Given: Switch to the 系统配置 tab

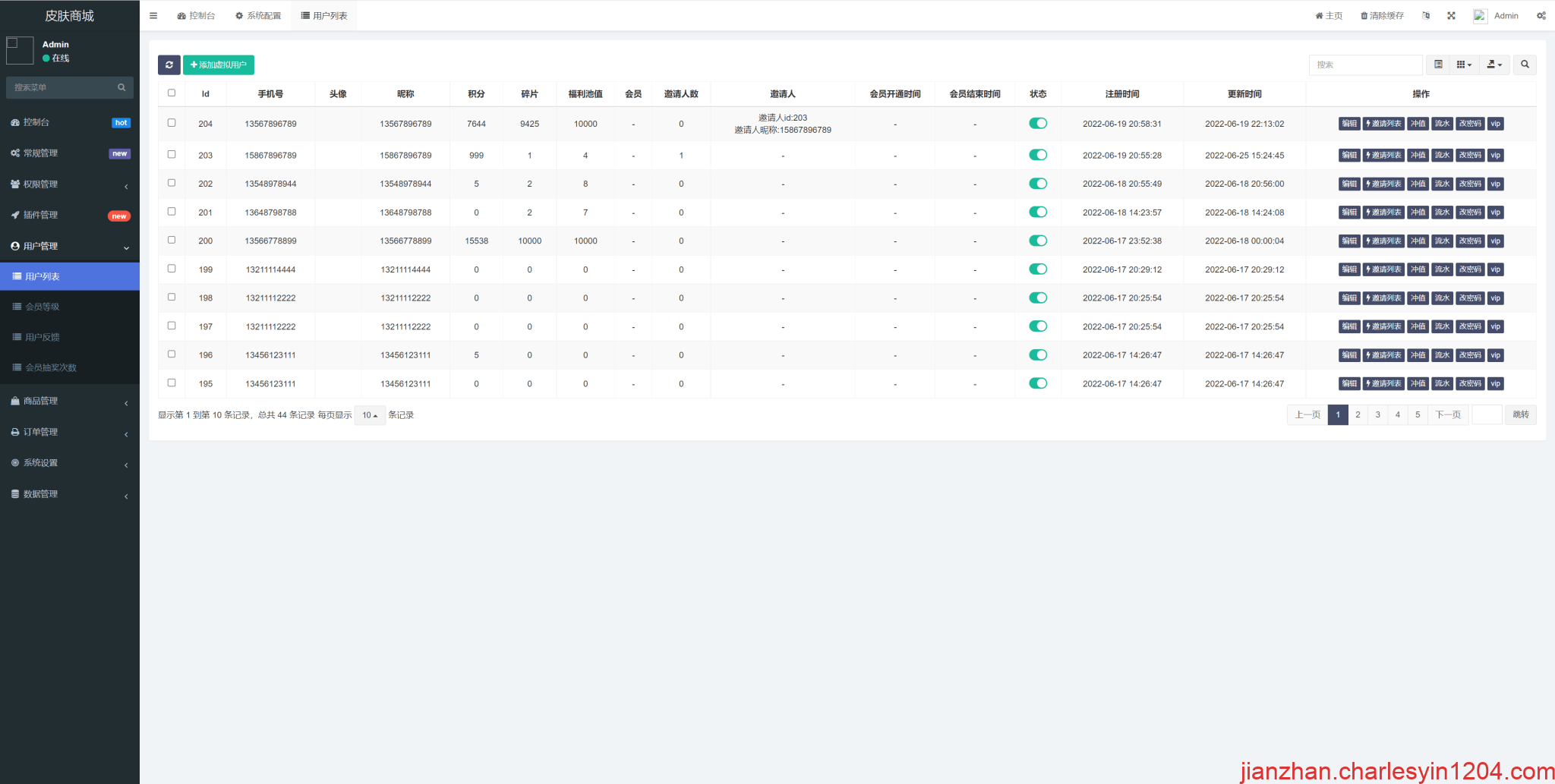Looking at the screenshot, I should pyautogui.click(x=258, y=16).
